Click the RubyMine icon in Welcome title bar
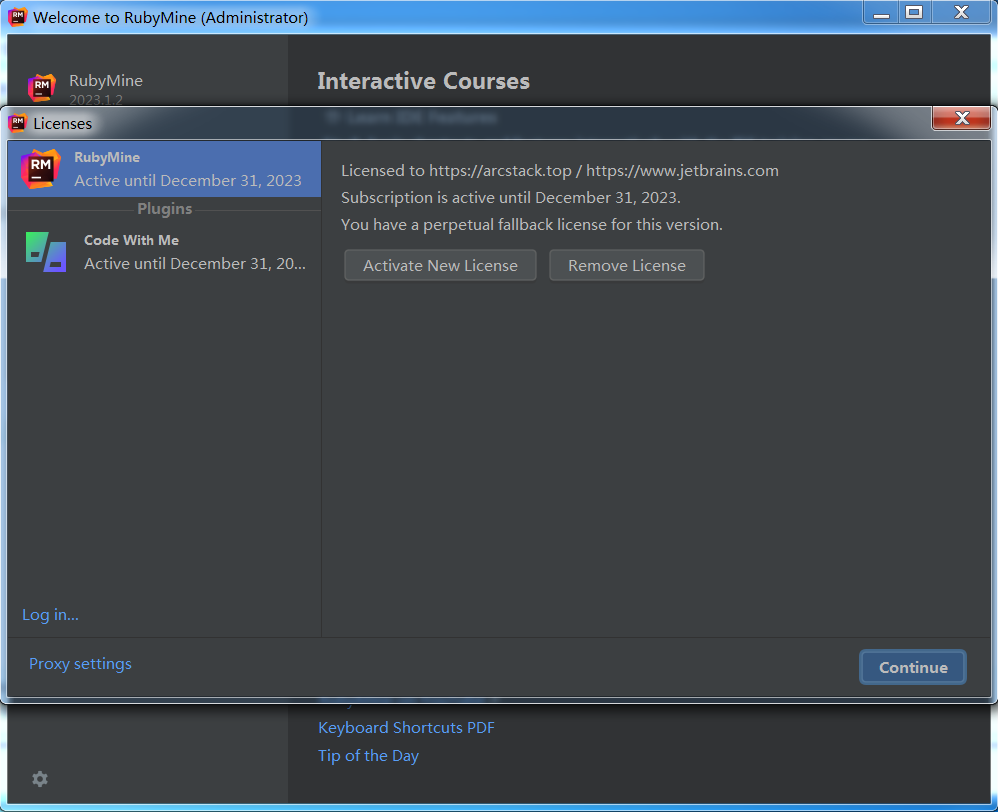Viewport: 998px width, 812px height. click(x=17, y=17)
